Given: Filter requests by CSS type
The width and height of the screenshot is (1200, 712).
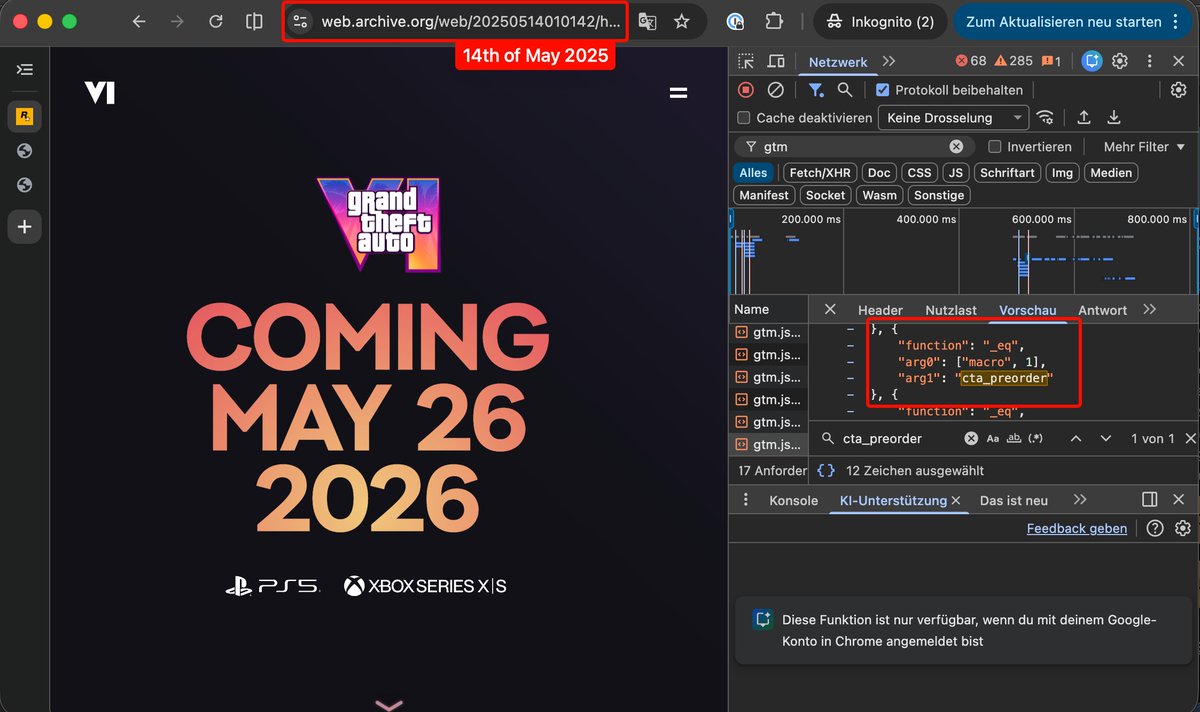Looking at the screenshot, I should tap(919, 173).
